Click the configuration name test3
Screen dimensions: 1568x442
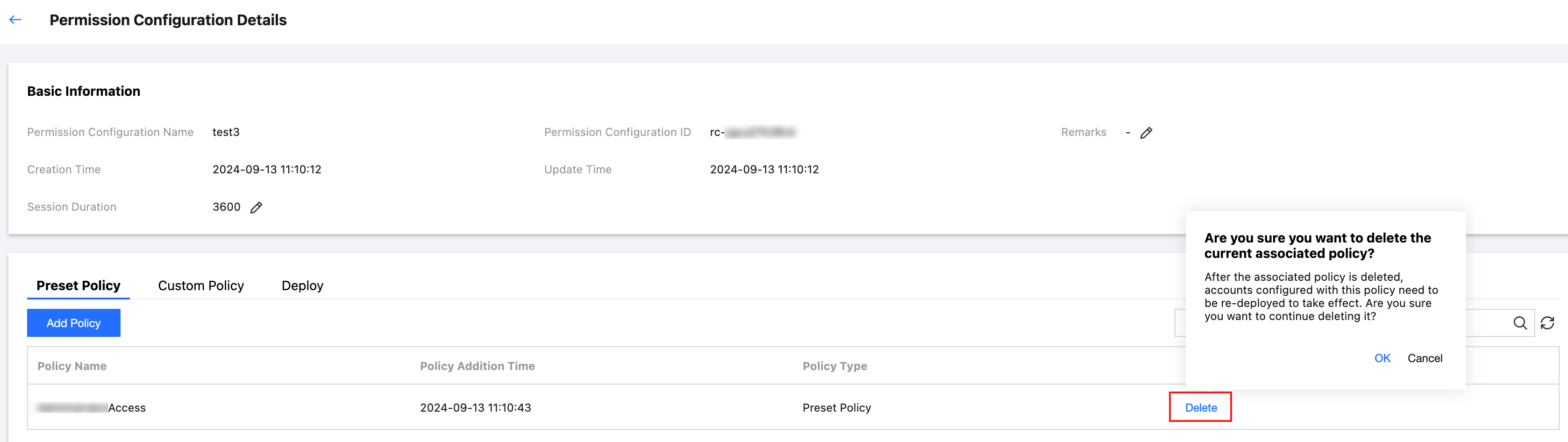click(226, 132)
